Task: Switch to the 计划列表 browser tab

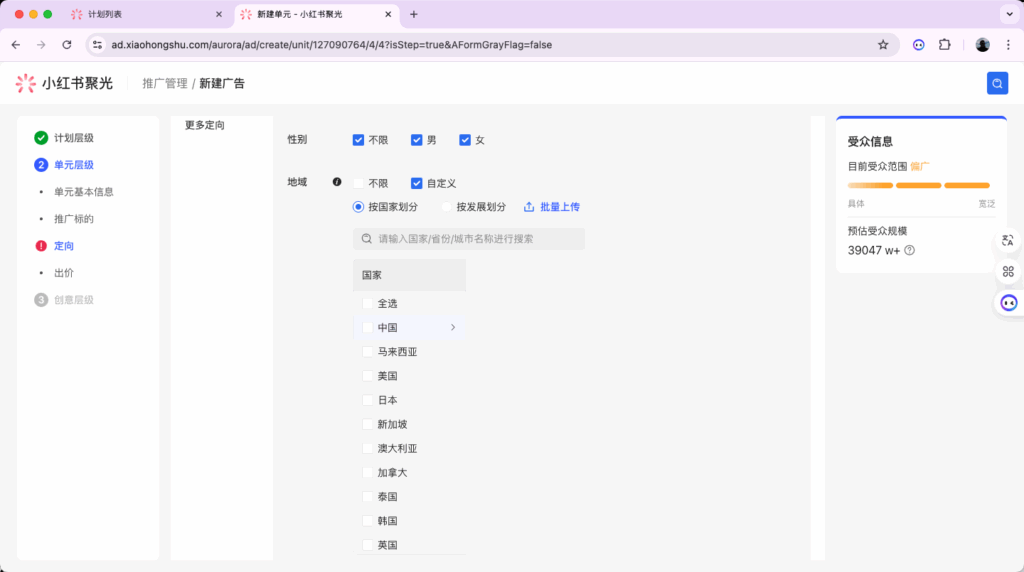Action: pyautogui.click(x=147, y=14)
